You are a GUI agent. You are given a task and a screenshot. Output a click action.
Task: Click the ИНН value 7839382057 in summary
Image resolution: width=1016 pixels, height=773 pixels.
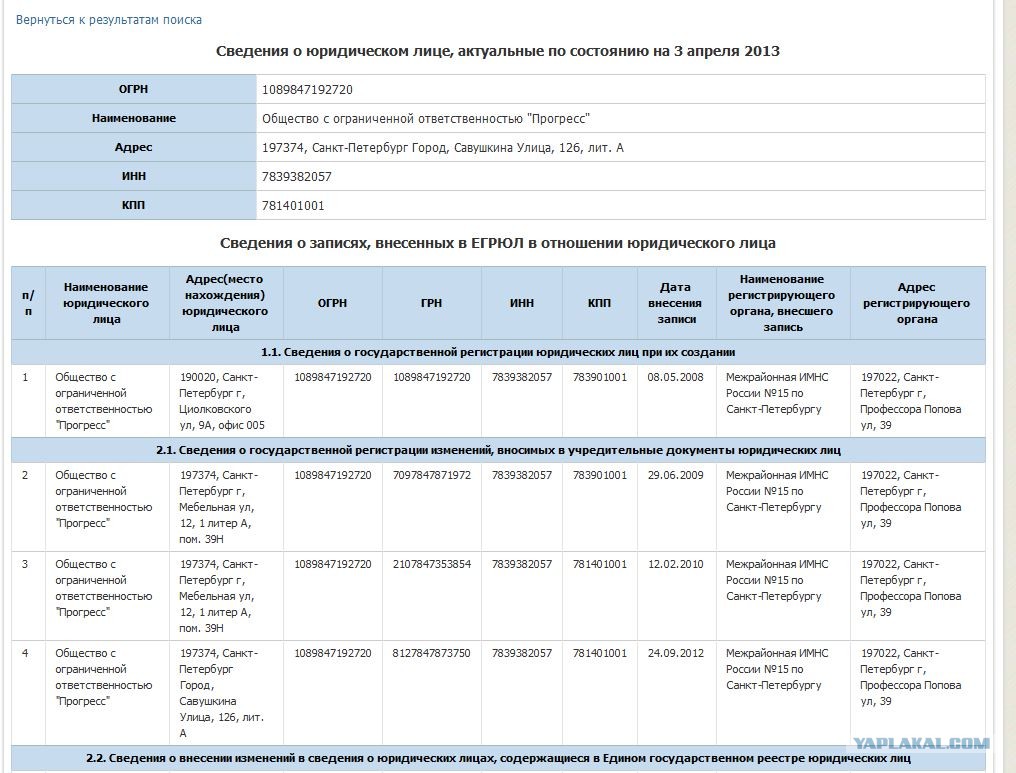tap(297, 177)
